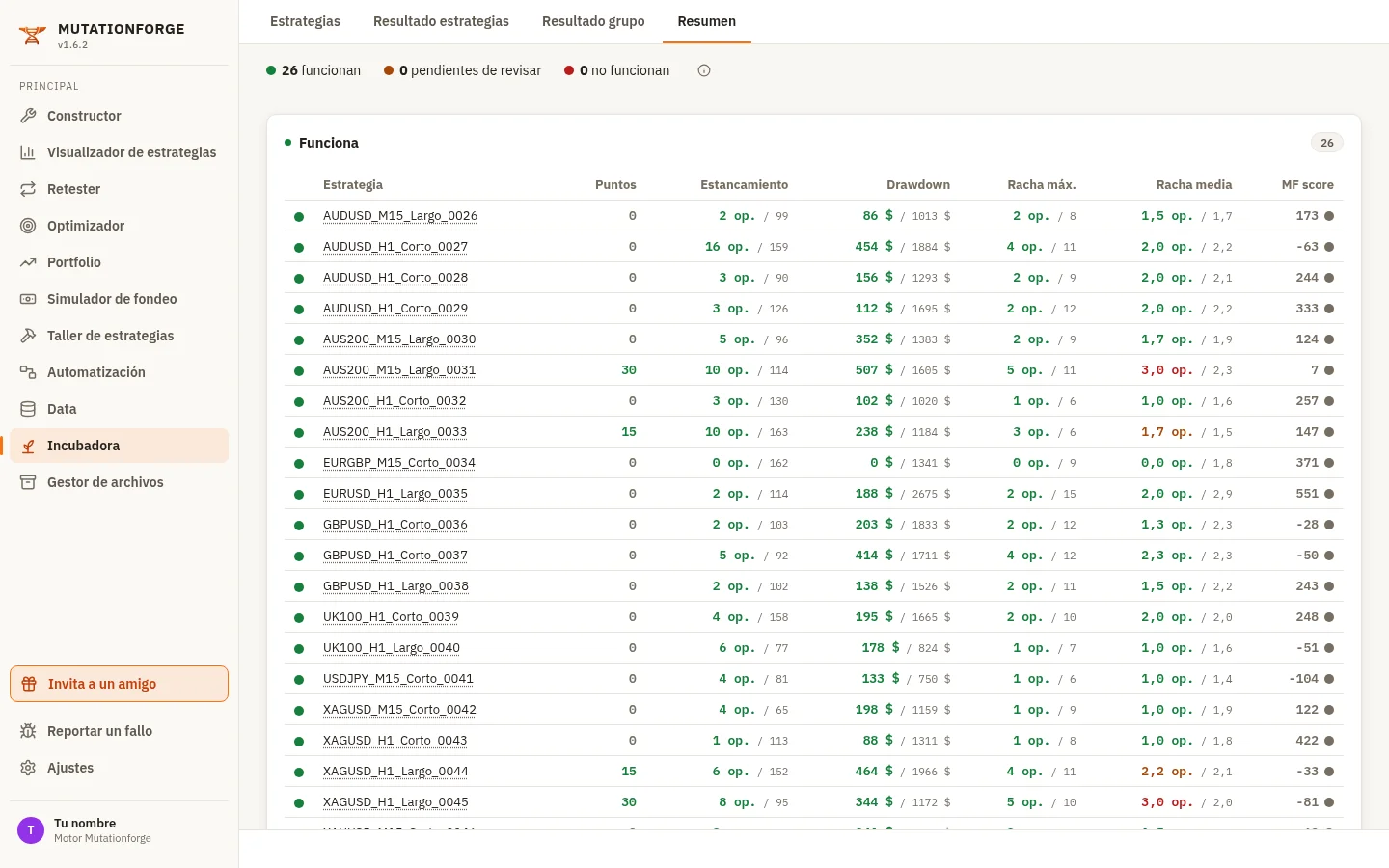
Task: Click the 26 funcionan status filter
Action: tap(313, 70)
